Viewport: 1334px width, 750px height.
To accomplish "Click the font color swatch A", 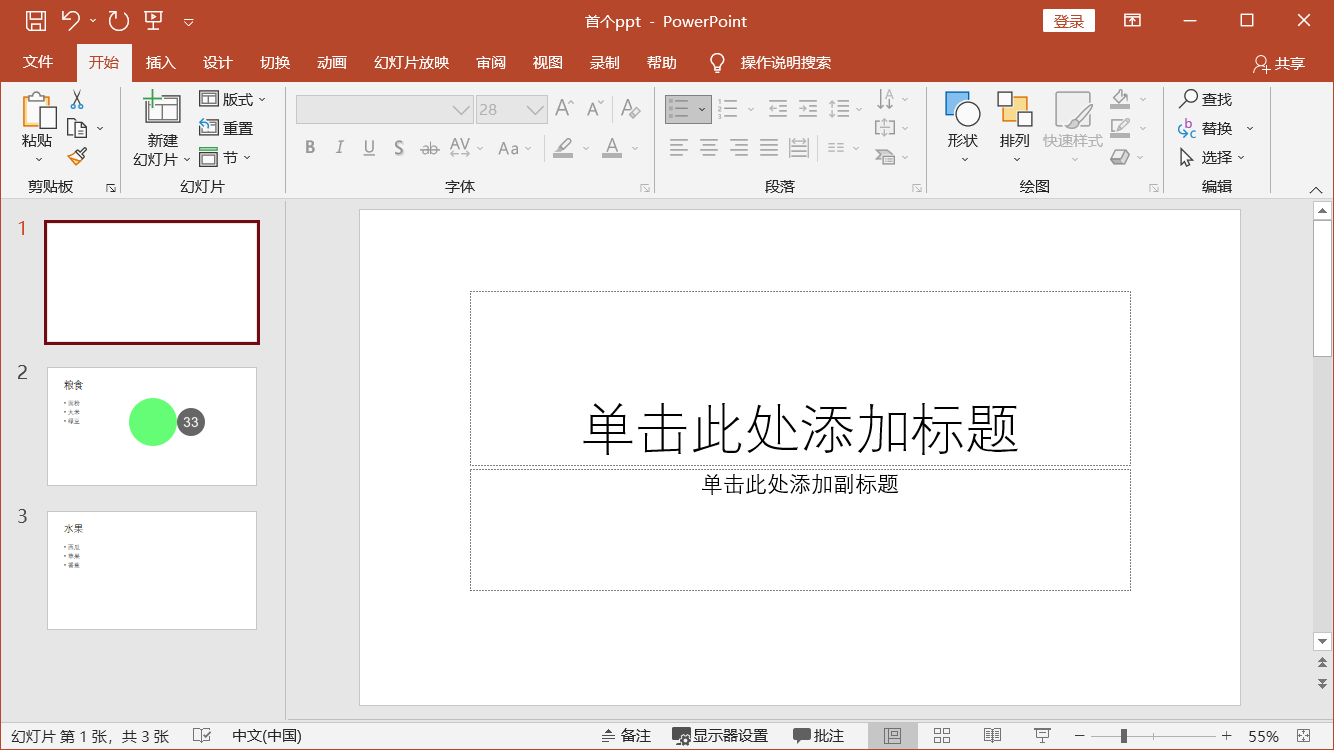I will coord(612,148).
